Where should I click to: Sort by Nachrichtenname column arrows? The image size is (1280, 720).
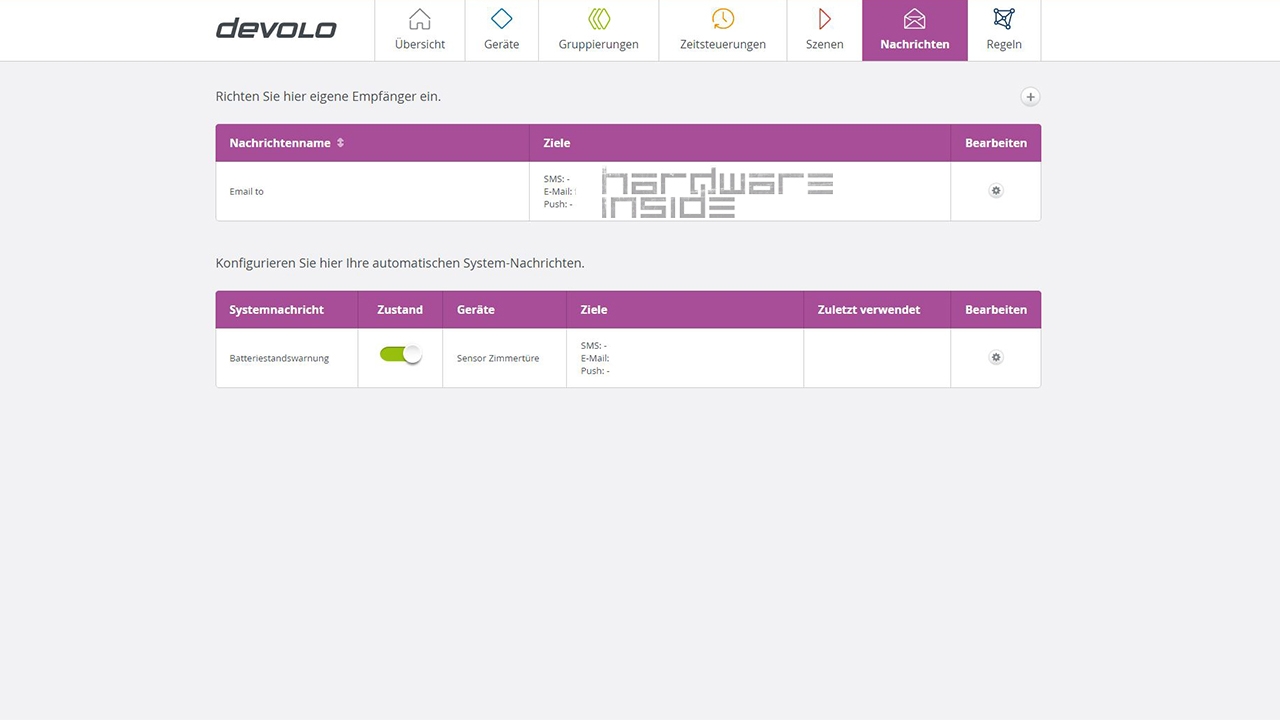(340, 143)
